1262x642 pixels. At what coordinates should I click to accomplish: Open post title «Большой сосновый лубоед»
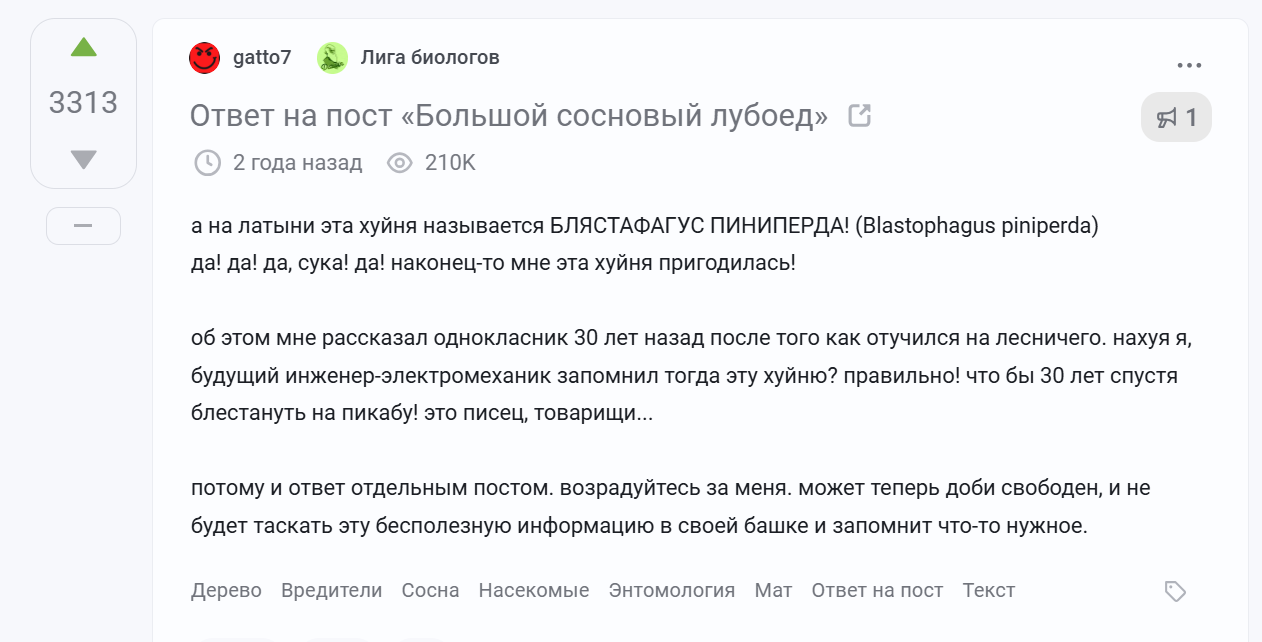tap(509, 117)
